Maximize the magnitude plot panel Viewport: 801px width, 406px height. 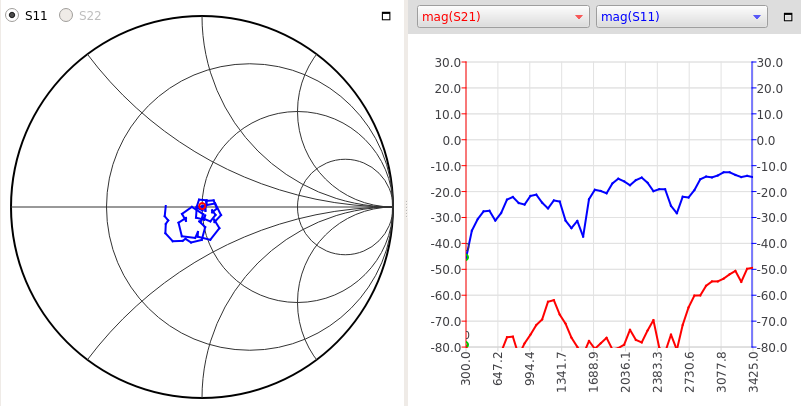tap(788, 16)
